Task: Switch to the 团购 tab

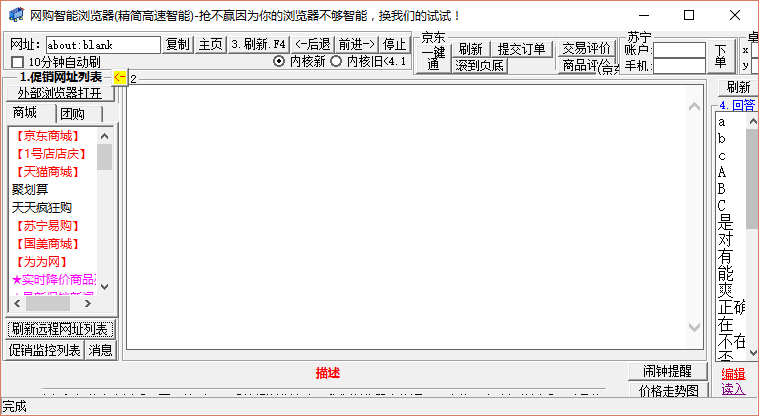Action: point(72,113)
